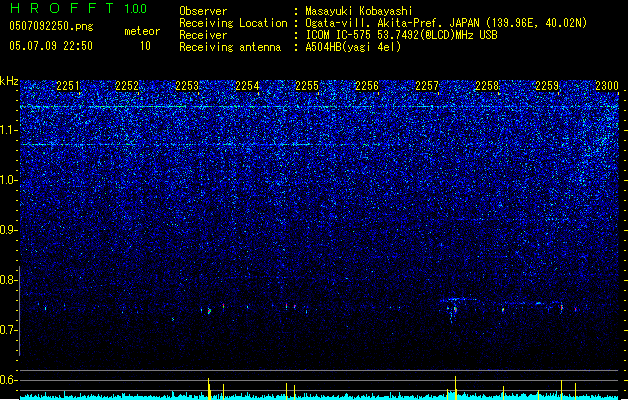Click the date stamp 05.07.09 22:50
Screen dimensions: 629x400
(51, 46)
